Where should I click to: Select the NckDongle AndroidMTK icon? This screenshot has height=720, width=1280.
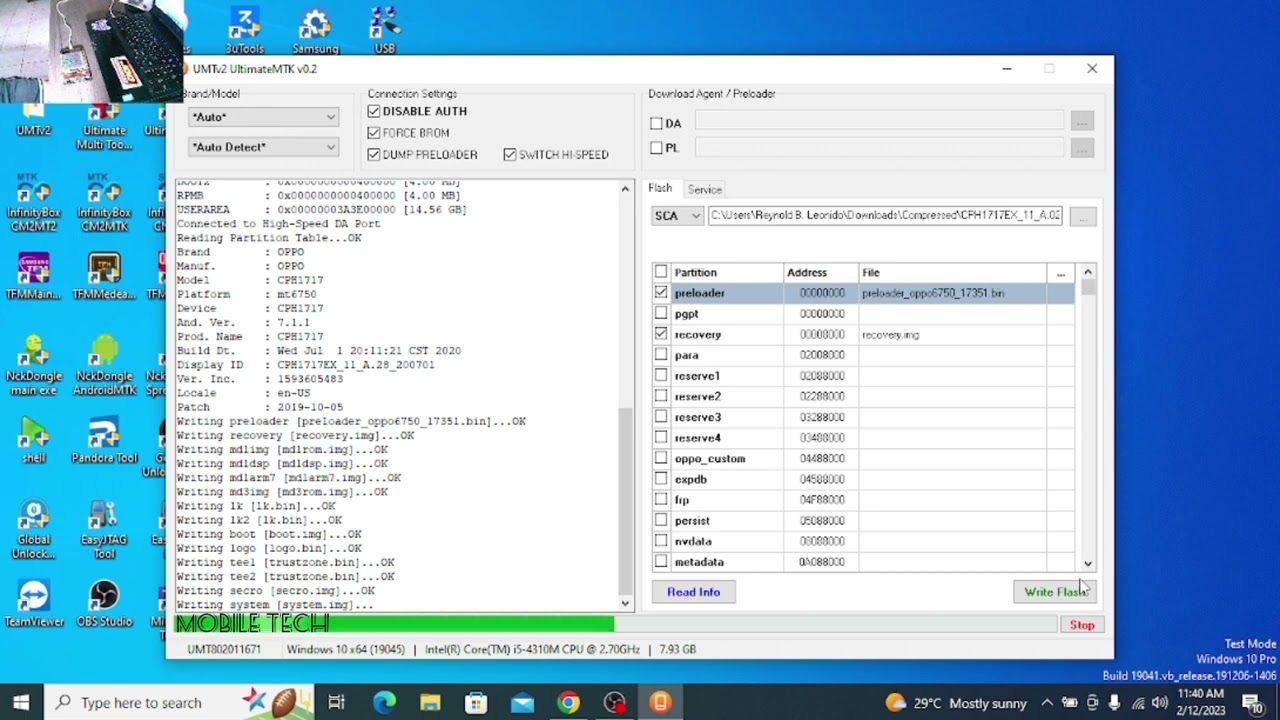point(104,366)
